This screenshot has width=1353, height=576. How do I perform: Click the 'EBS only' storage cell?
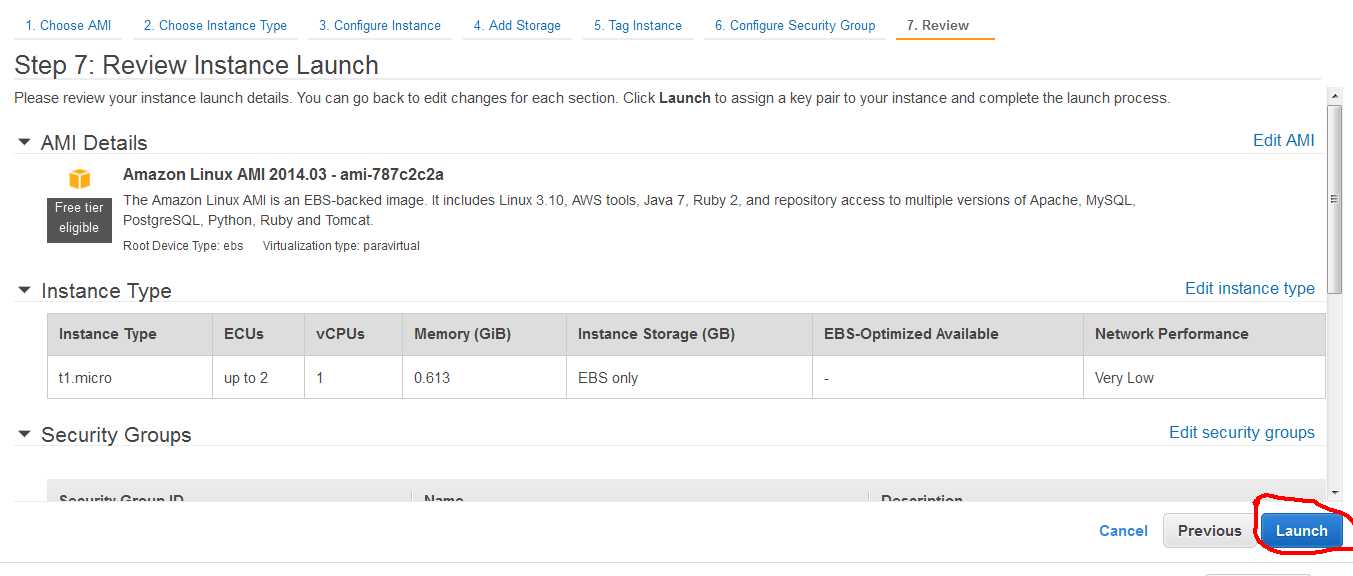689,378
